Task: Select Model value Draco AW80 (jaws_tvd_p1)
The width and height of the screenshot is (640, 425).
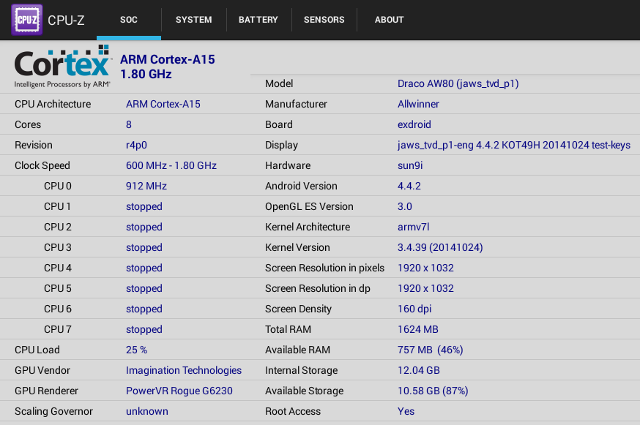Action: [x=458, y=84]
